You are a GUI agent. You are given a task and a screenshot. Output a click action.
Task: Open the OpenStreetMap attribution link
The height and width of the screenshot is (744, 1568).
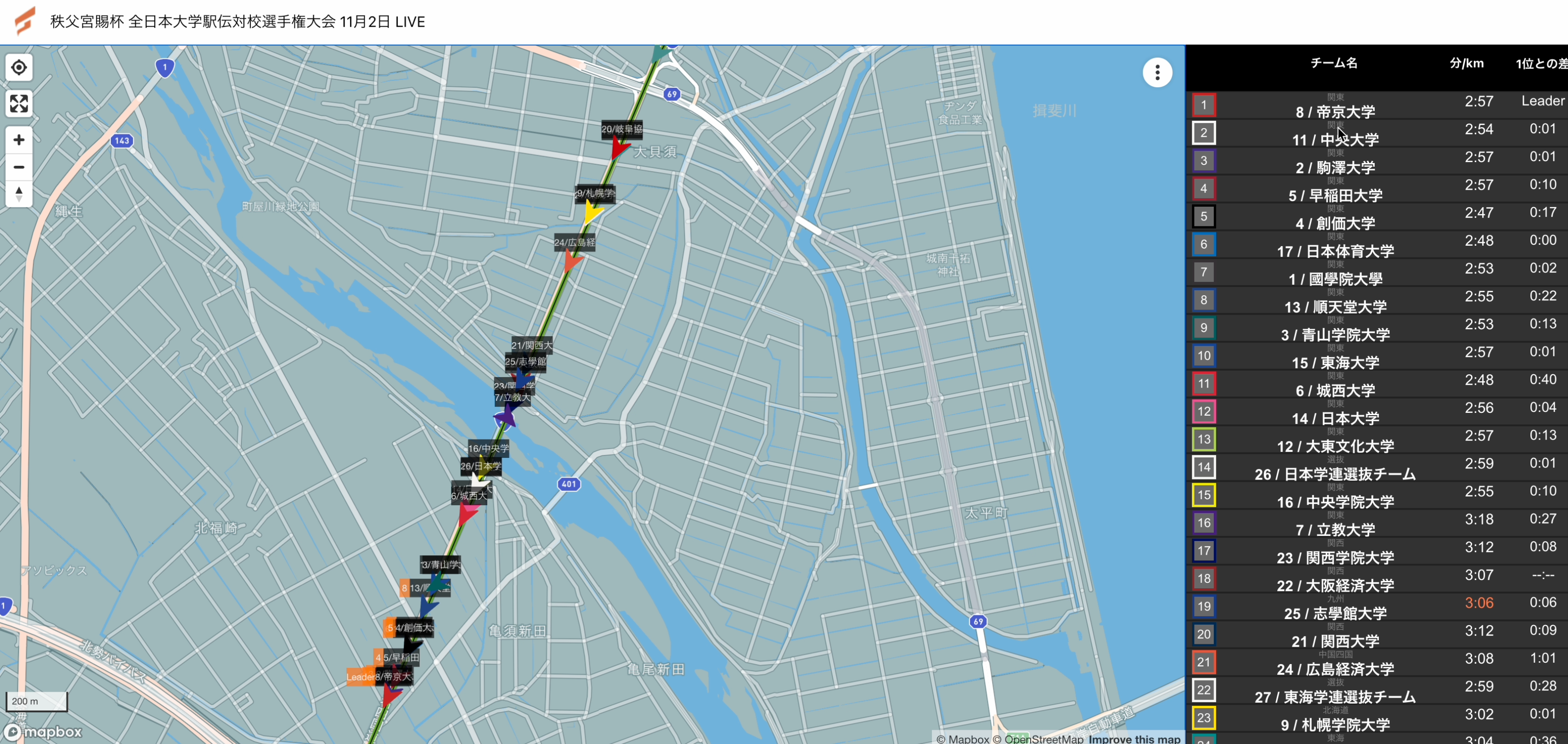click(1043, 738)
